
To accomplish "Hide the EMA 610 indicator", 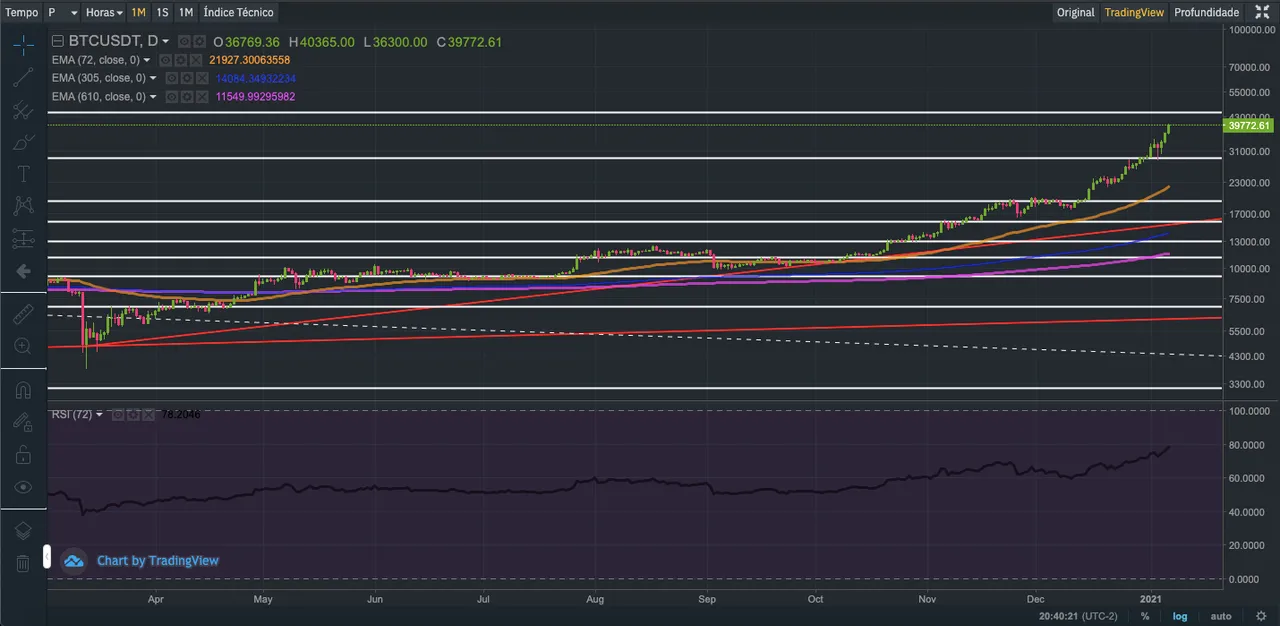I will 171,96.
